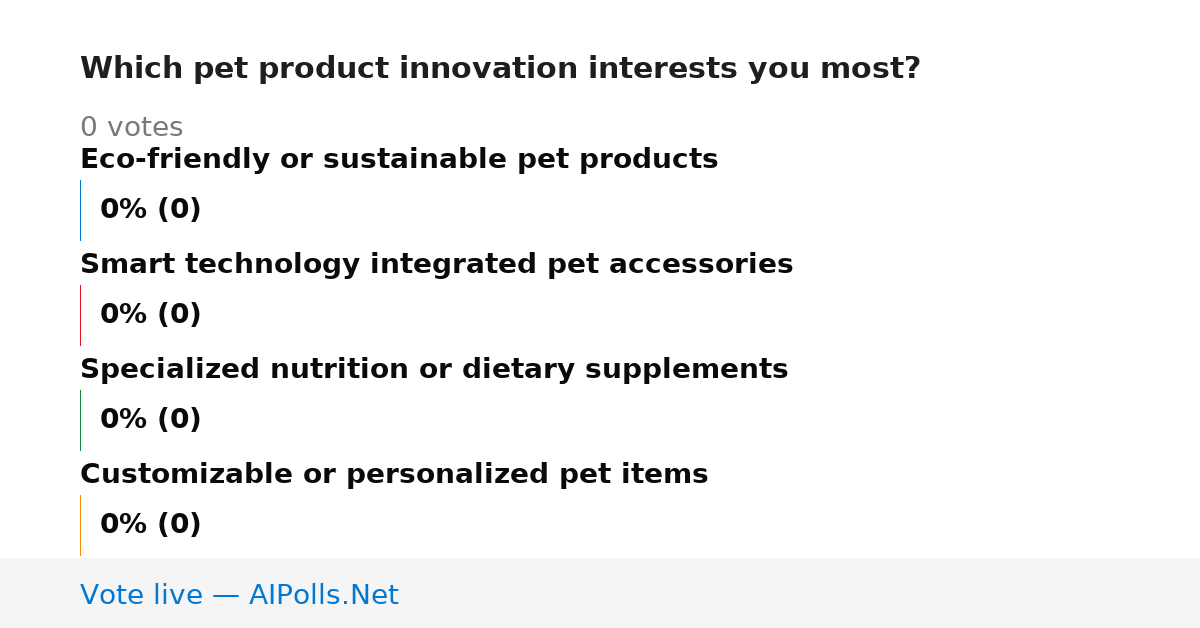Click the (0) vote count for Specialized nutrition
The image size is (1200, 628).
point(179,420)
